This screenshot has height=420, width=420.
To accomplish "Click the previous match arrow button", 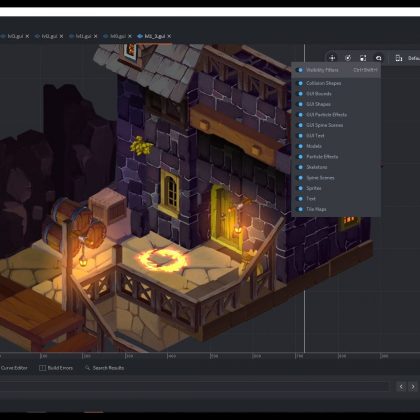I will (401, 387).
